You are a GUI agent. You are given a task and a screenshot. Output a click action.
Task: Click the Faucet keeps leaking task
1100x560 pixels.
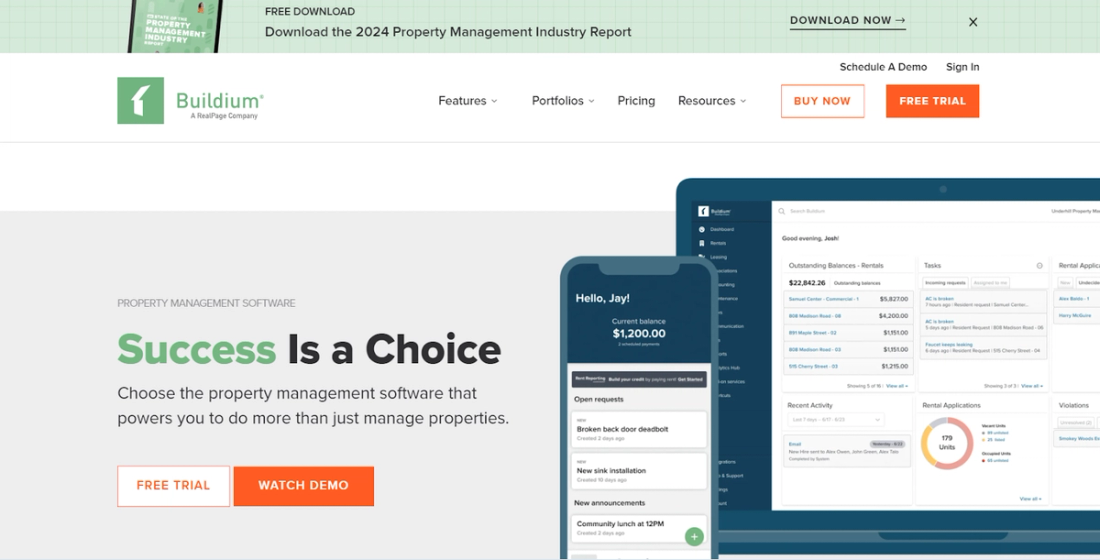point(983,347)
